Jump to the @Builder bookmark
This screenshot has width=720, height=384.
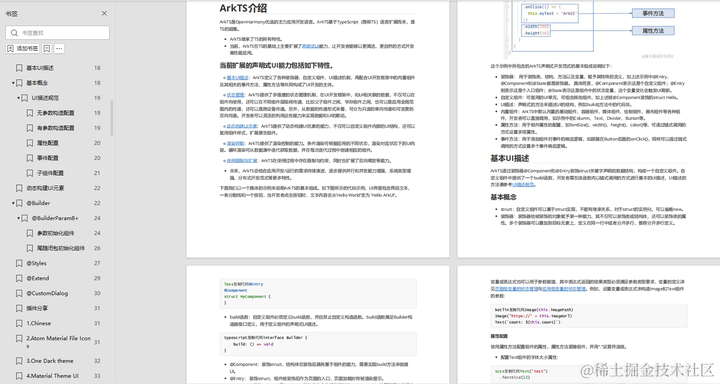coord(38,203)
